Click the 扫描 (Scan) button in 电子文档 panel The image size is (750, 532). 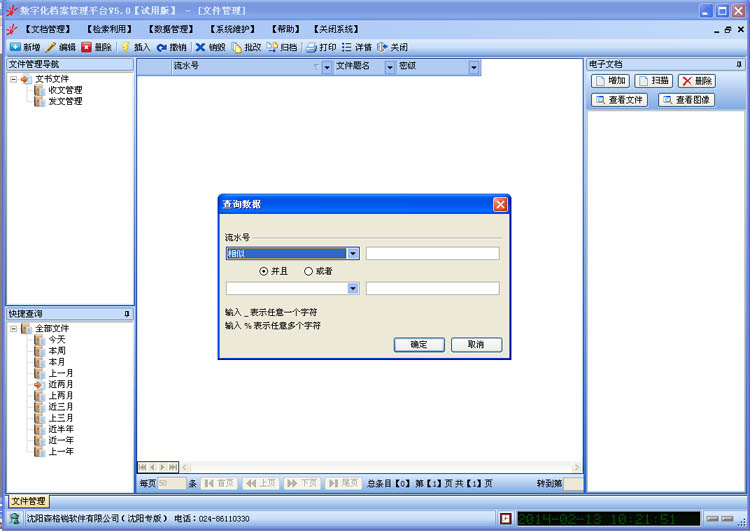(x=653, y=81)
